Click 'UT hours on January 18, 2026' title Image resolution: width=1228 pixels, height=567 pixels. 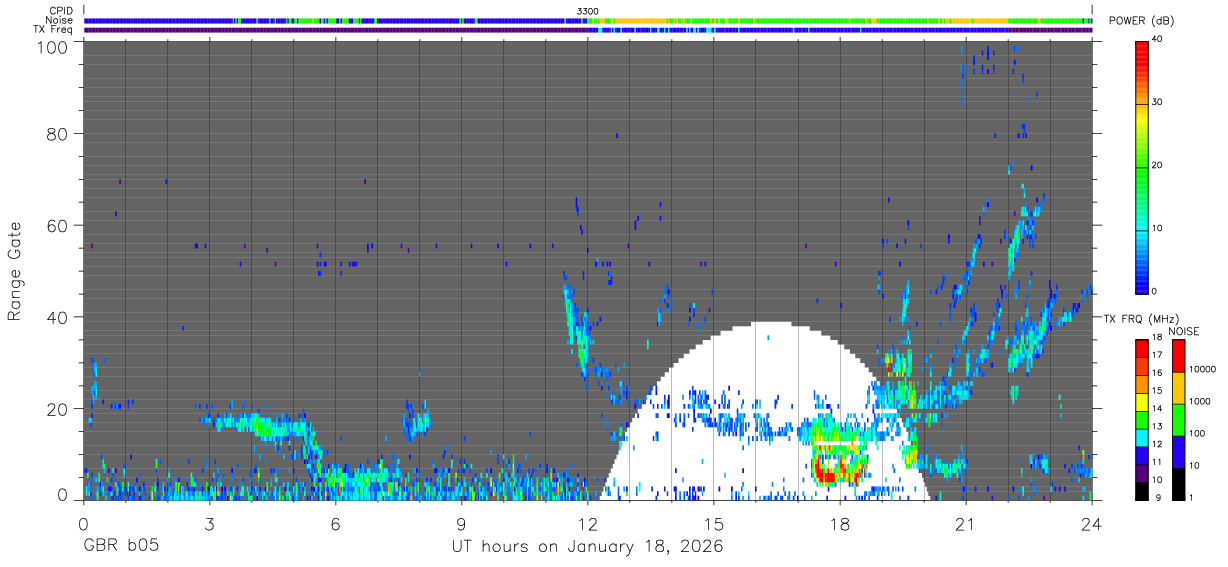(588, 547)
